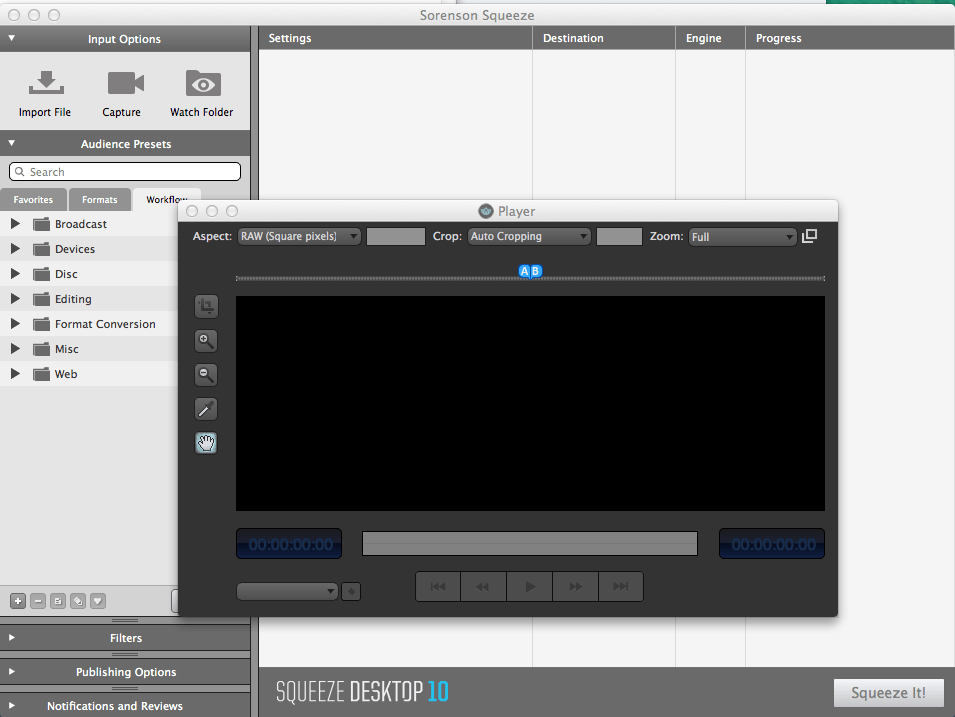
Task: Select the Watch Folder icon
Action: pyautogui.click(x=203, y=83)
